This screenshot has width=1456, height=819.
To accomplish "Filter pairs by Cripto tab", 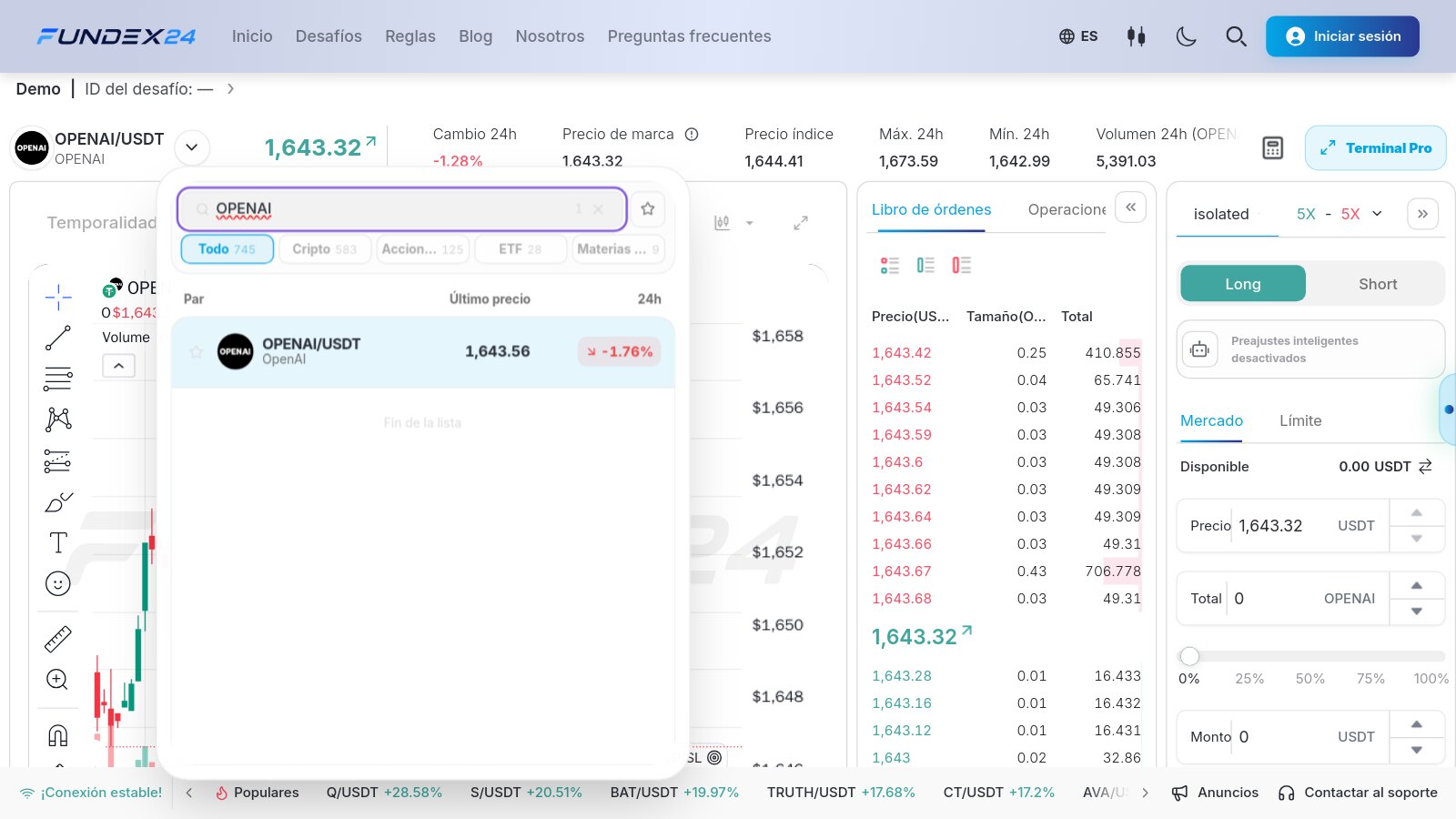I will click(325, 248).
